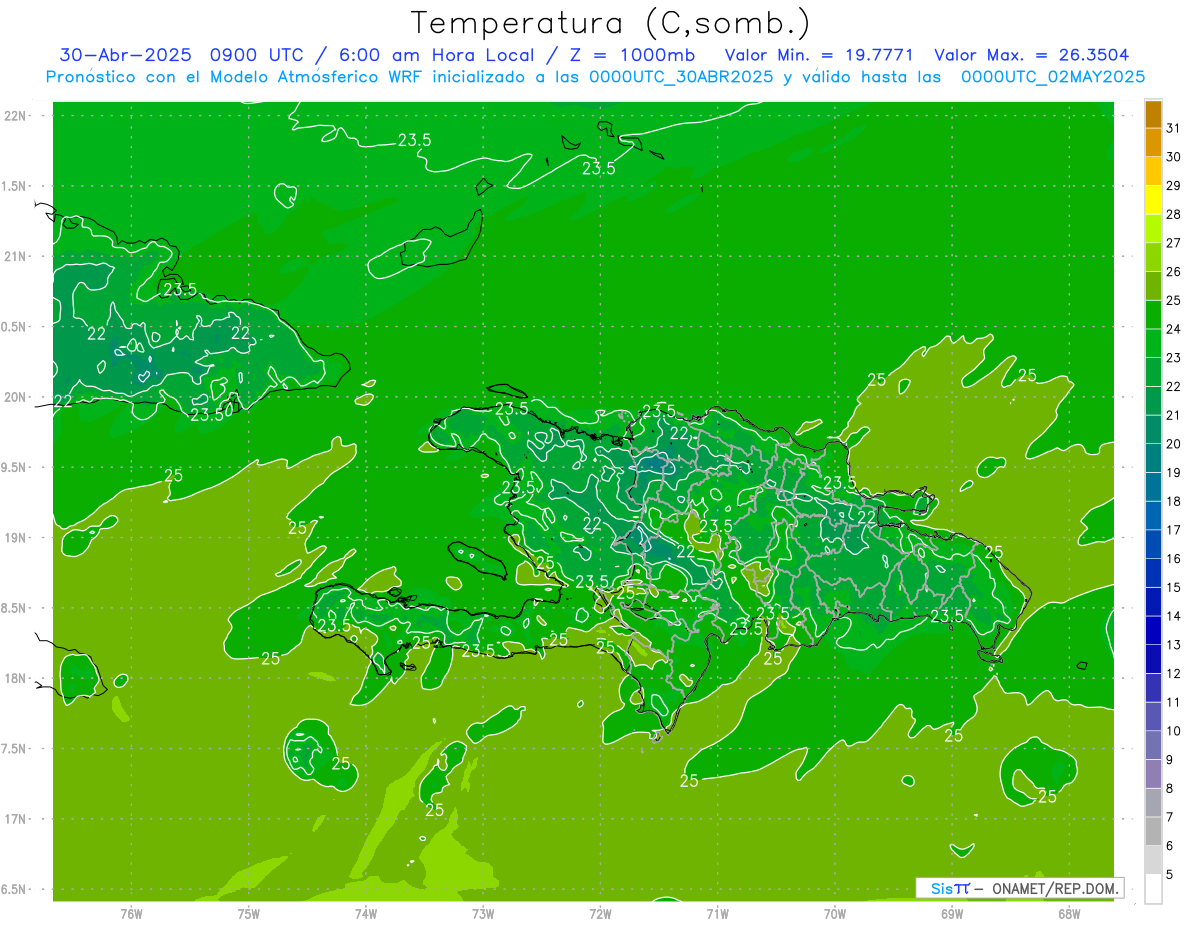Viewport: 1200px width, 927px height.
Task: Click the teal swatch between 19 and 20
Action: (1153, 458)
